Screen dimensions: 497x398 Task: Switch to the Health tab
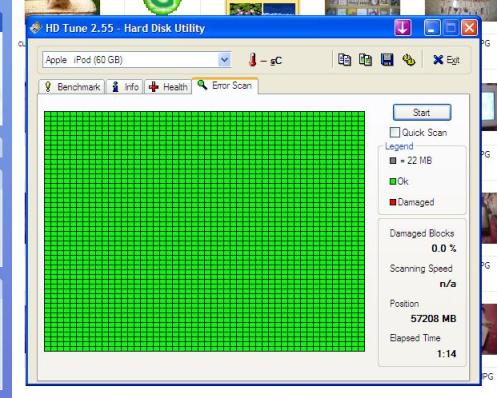tap(168, 87)
